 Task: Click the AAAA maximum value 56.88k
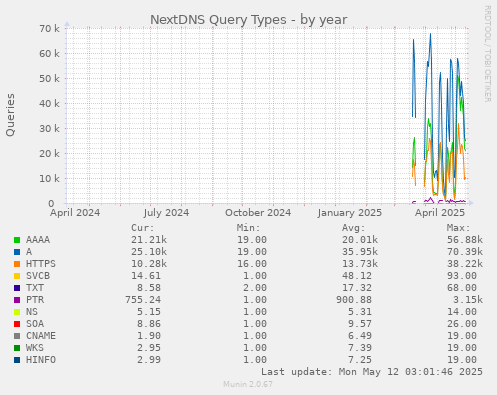click(x=465, y=240)
